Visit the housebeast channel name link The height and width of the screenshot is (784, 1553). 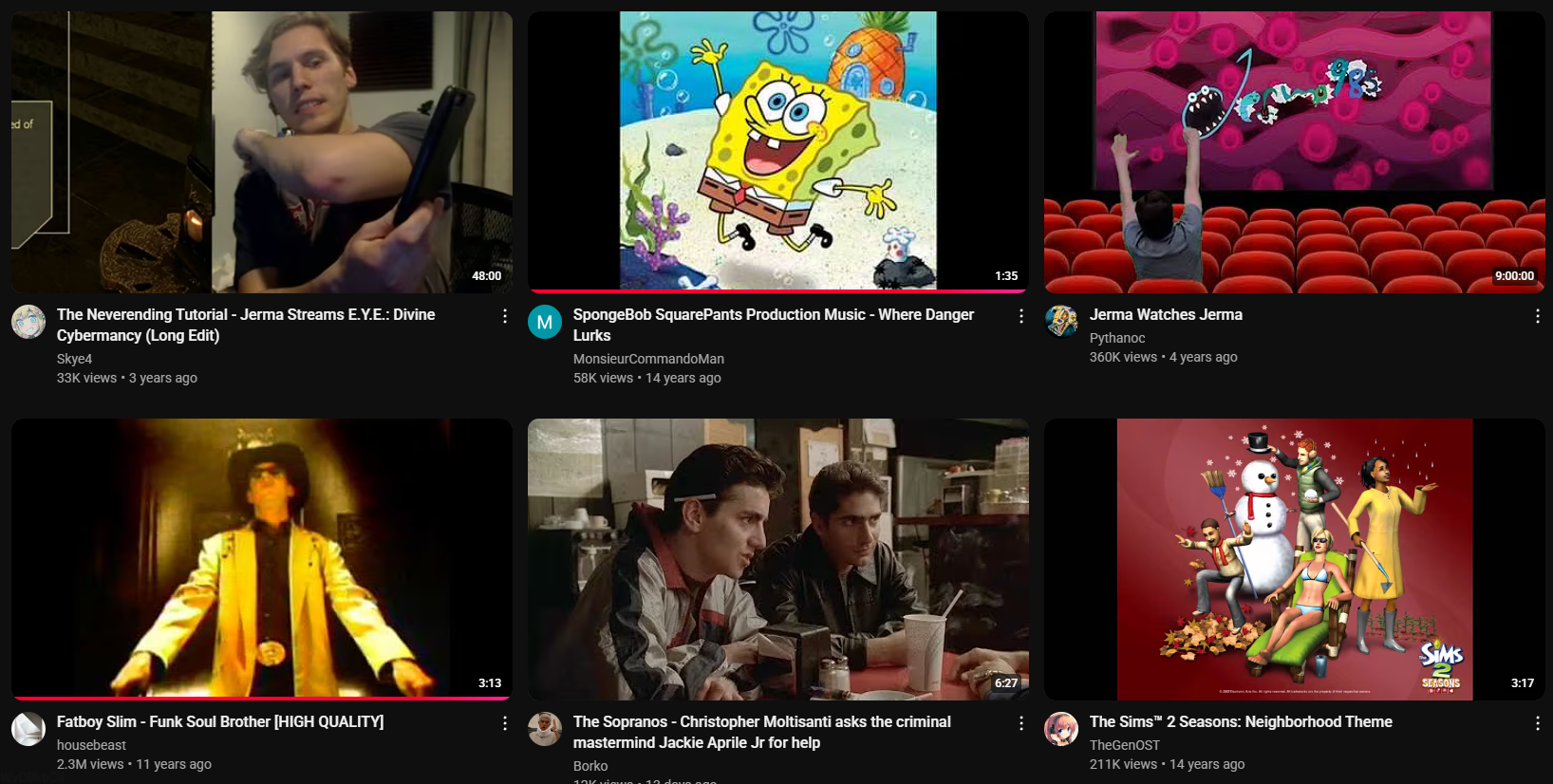[91, 745]
